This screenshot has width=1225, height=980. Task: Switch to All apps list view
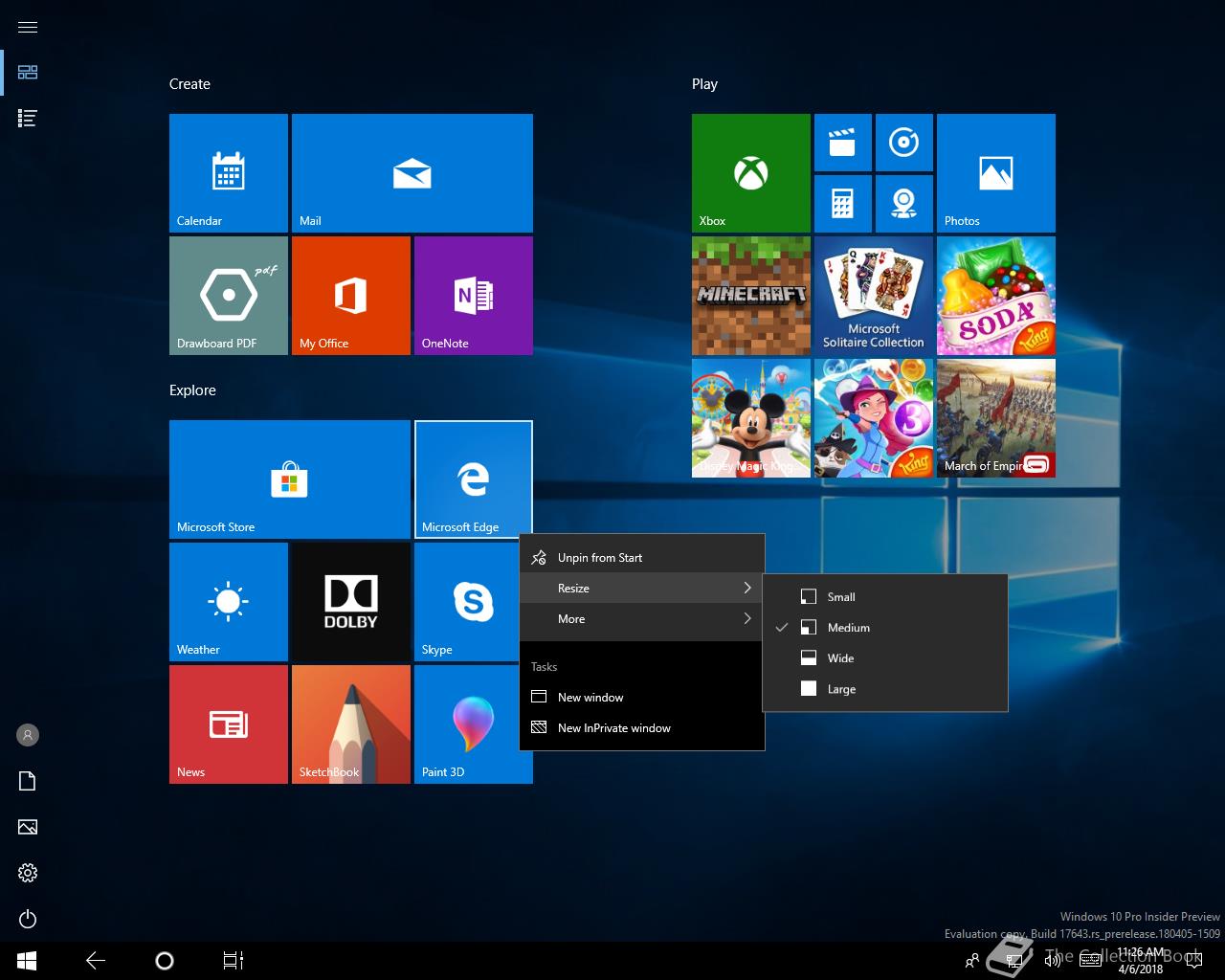28,119
